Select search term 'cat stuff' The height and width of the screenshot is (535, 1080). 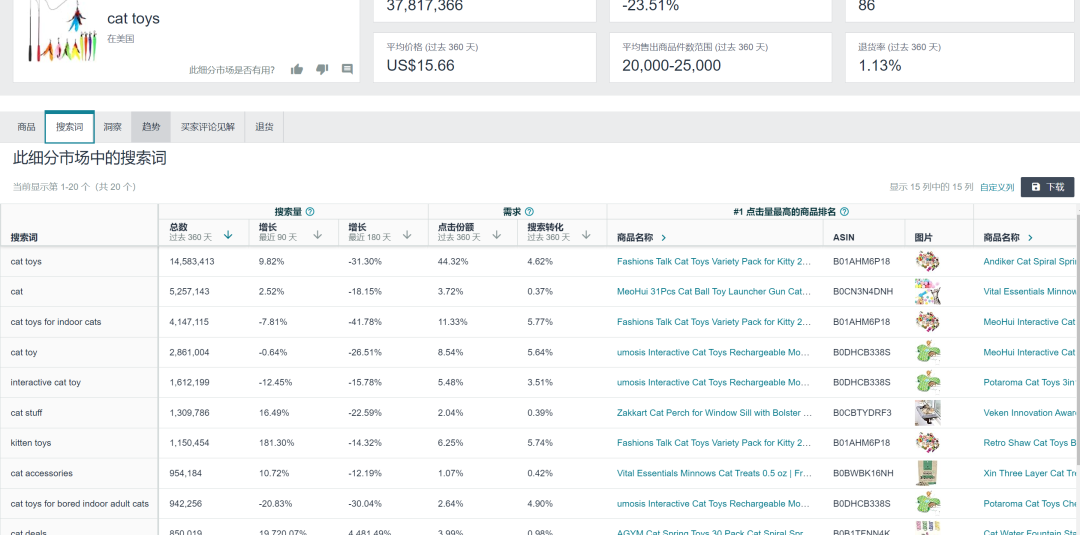click(x=27, y=413)
